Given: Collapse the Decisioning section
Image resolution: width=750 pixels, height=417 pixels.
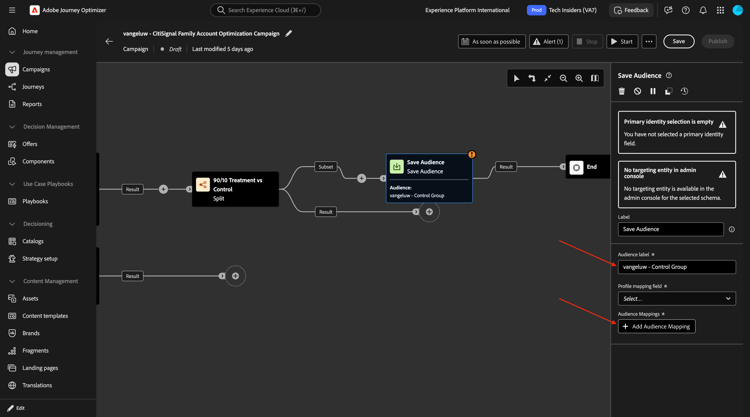Looking at the screenshot, I should pyautogui.click(x=12, y=224).
